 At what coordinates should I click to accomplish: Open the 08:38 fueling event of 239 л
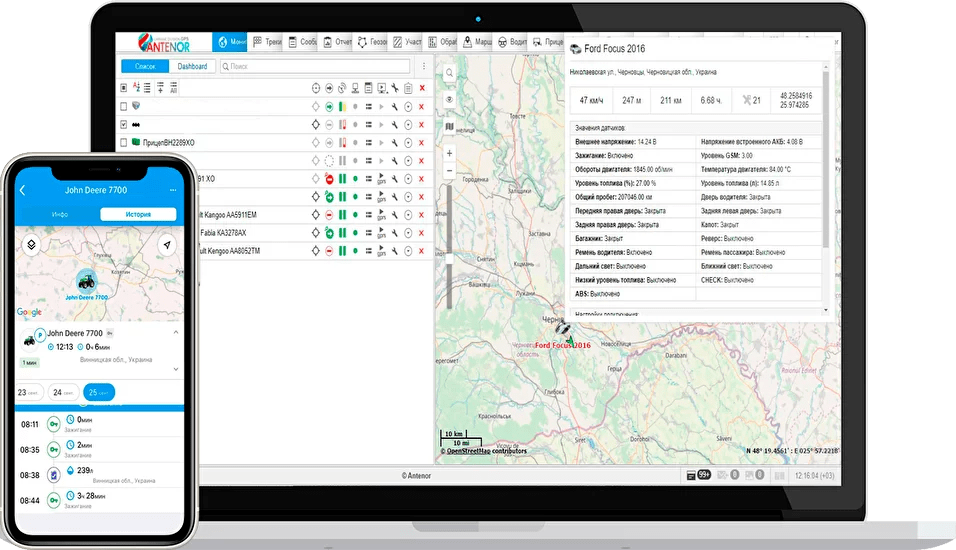(x=99, y=475)
